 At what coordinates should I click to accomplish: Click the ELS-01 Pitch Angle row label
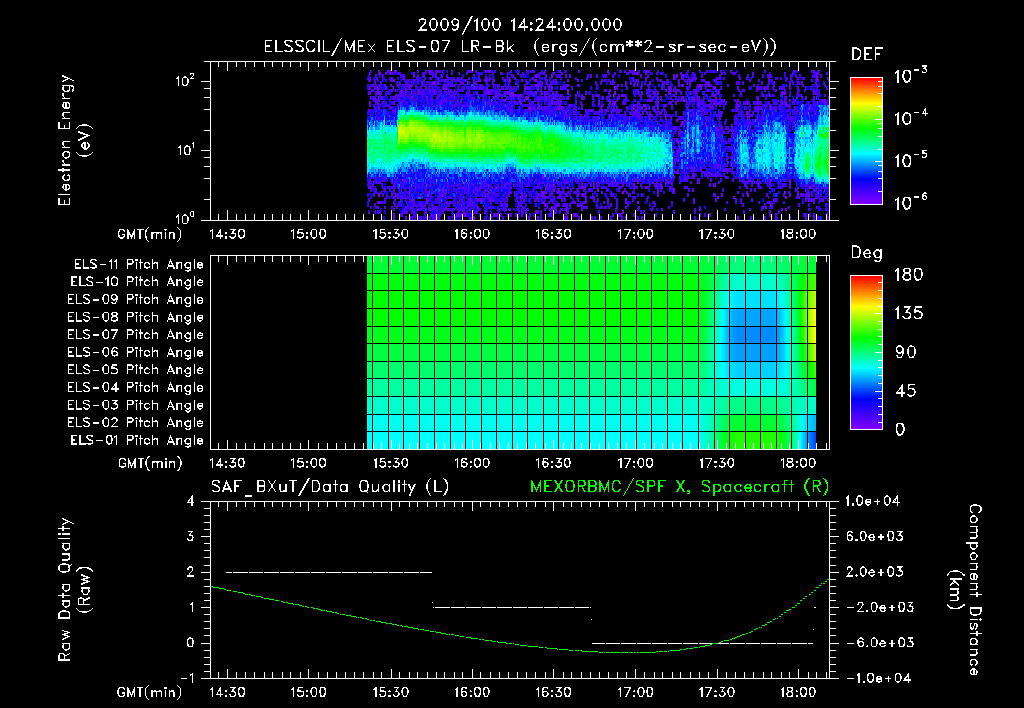[137, 440]
